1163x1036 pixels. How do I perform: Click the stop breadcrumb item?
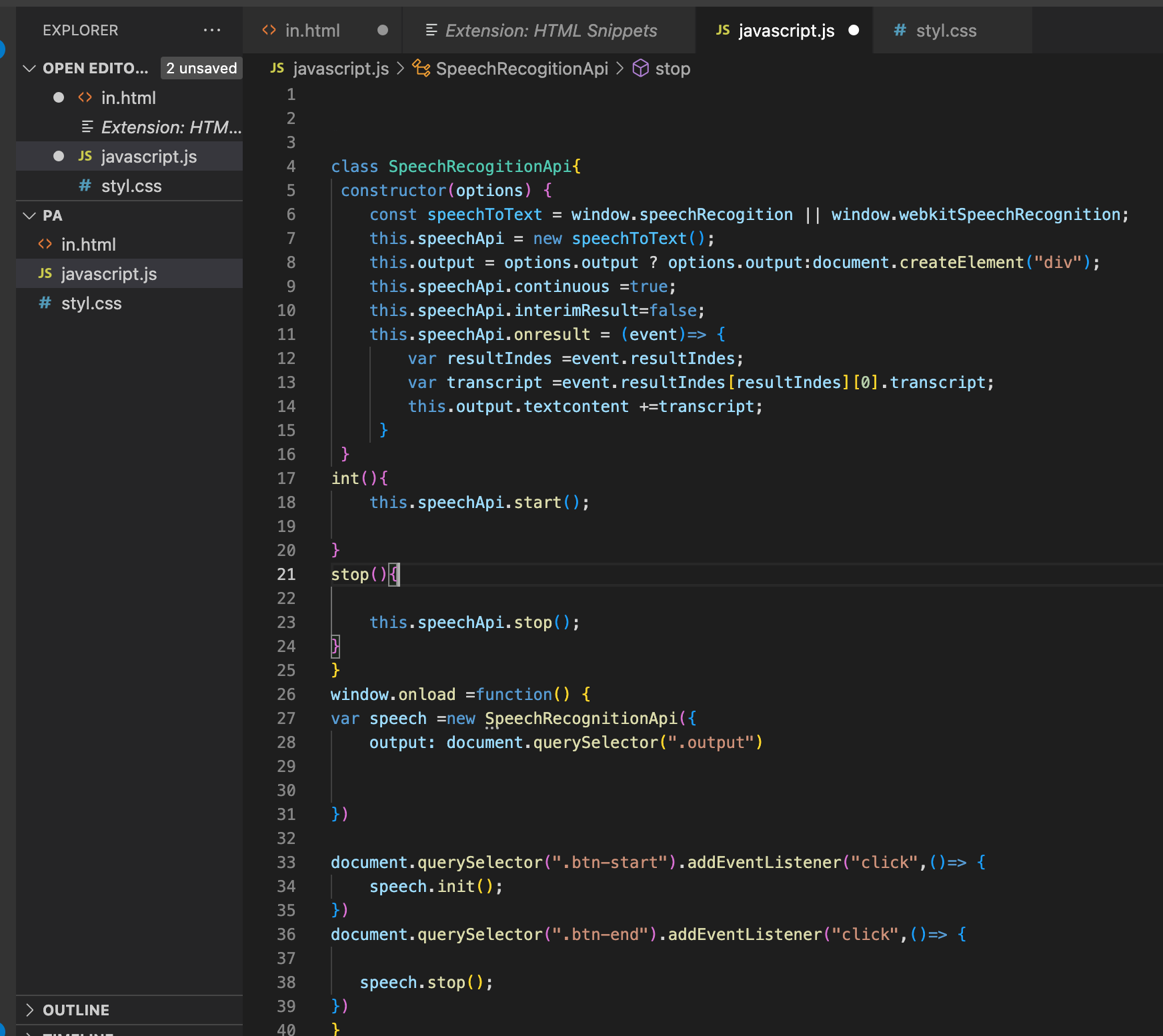tap(672, 69)
